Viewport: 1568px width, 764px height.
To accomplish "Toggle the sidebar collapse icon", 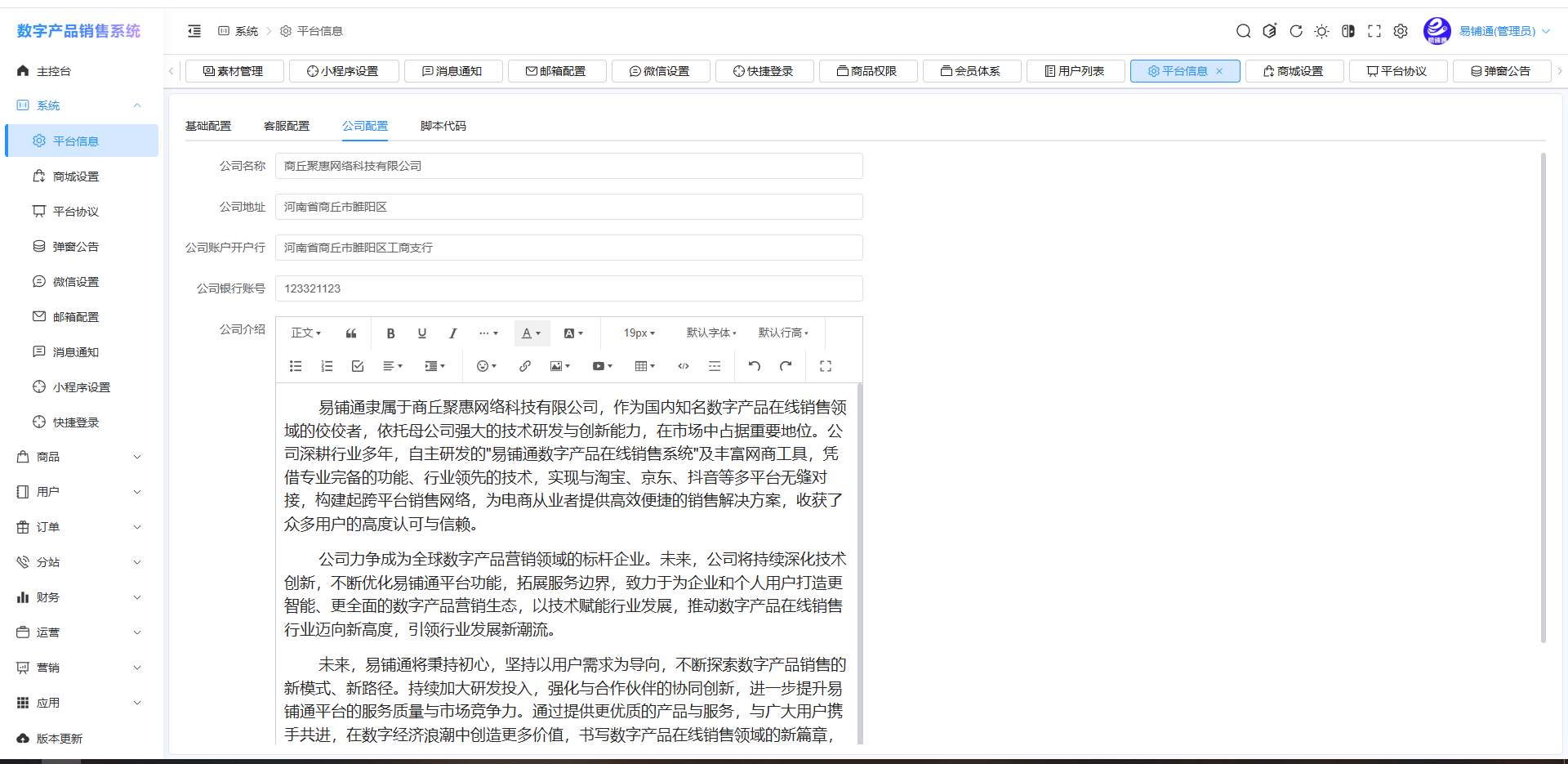I will (194, 31).
